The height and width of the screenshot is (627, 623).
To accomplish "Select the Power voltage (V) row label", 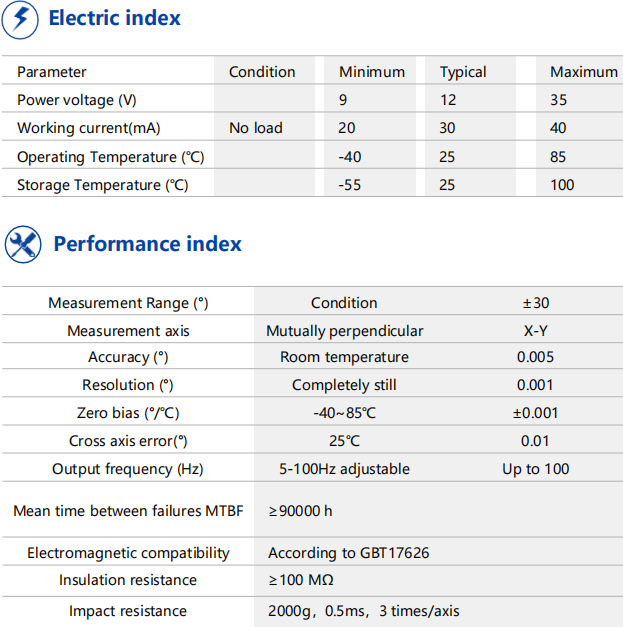I will coord(77,100).
